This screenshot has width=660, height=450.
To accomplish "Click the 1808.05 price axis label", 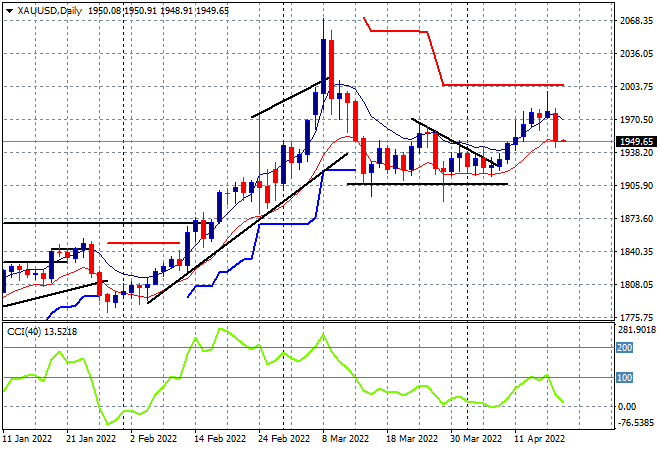I will [x=636, y=285].
